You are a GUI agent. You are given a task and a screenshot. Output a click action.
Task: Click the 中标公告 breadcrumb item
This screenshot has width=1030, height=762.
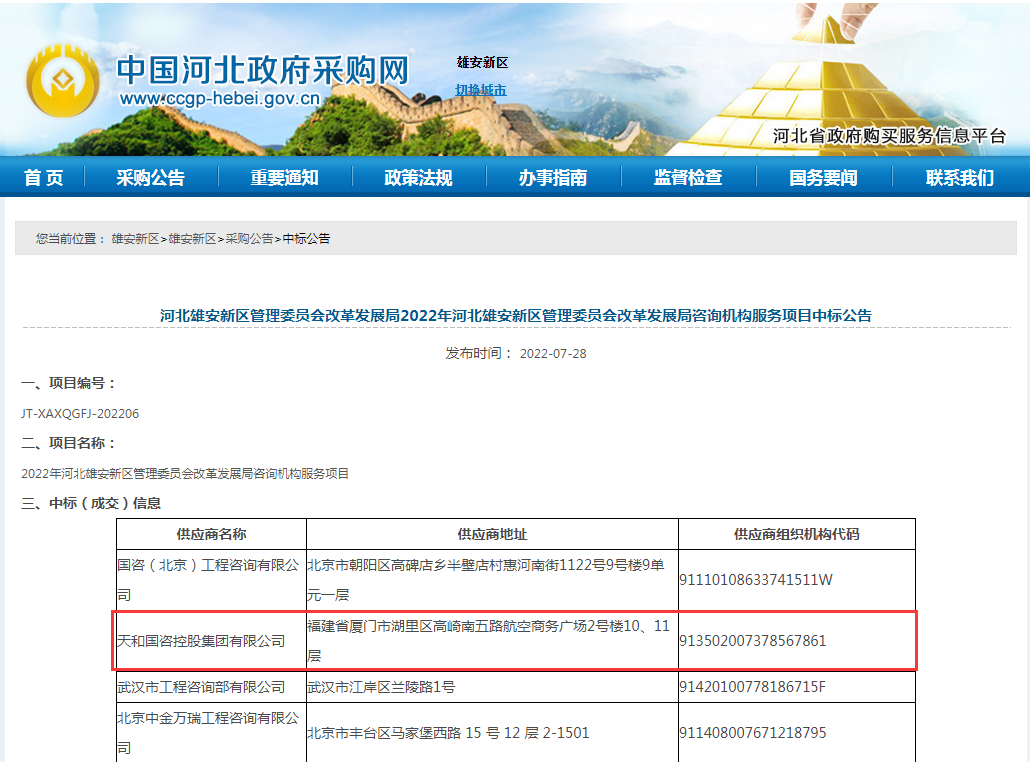(x=307, y=238)
